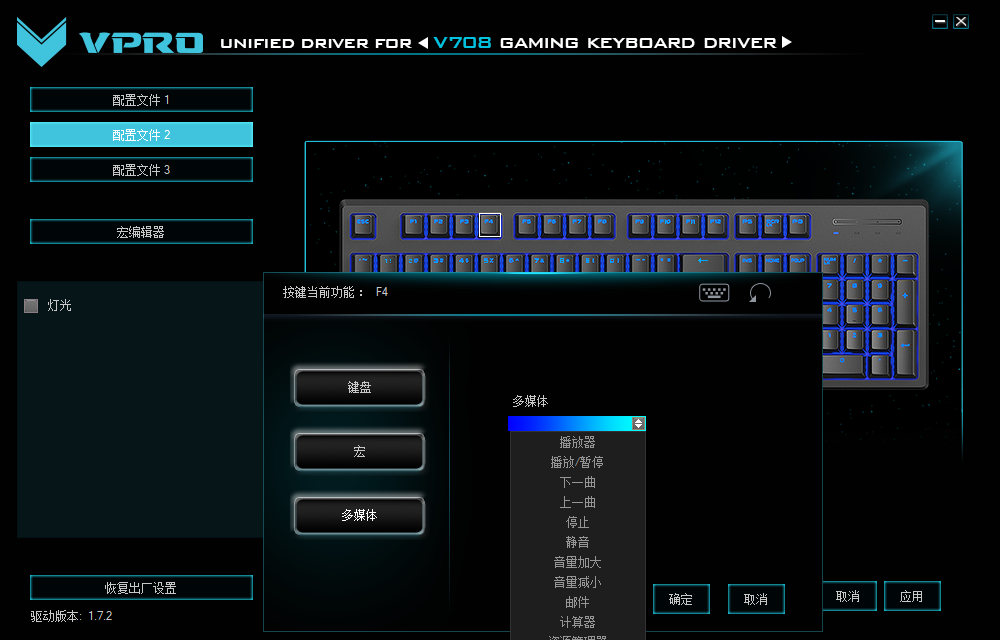Click the numpad 0 key
This screenshot has height=640, width=1000.
pos(843,364)
